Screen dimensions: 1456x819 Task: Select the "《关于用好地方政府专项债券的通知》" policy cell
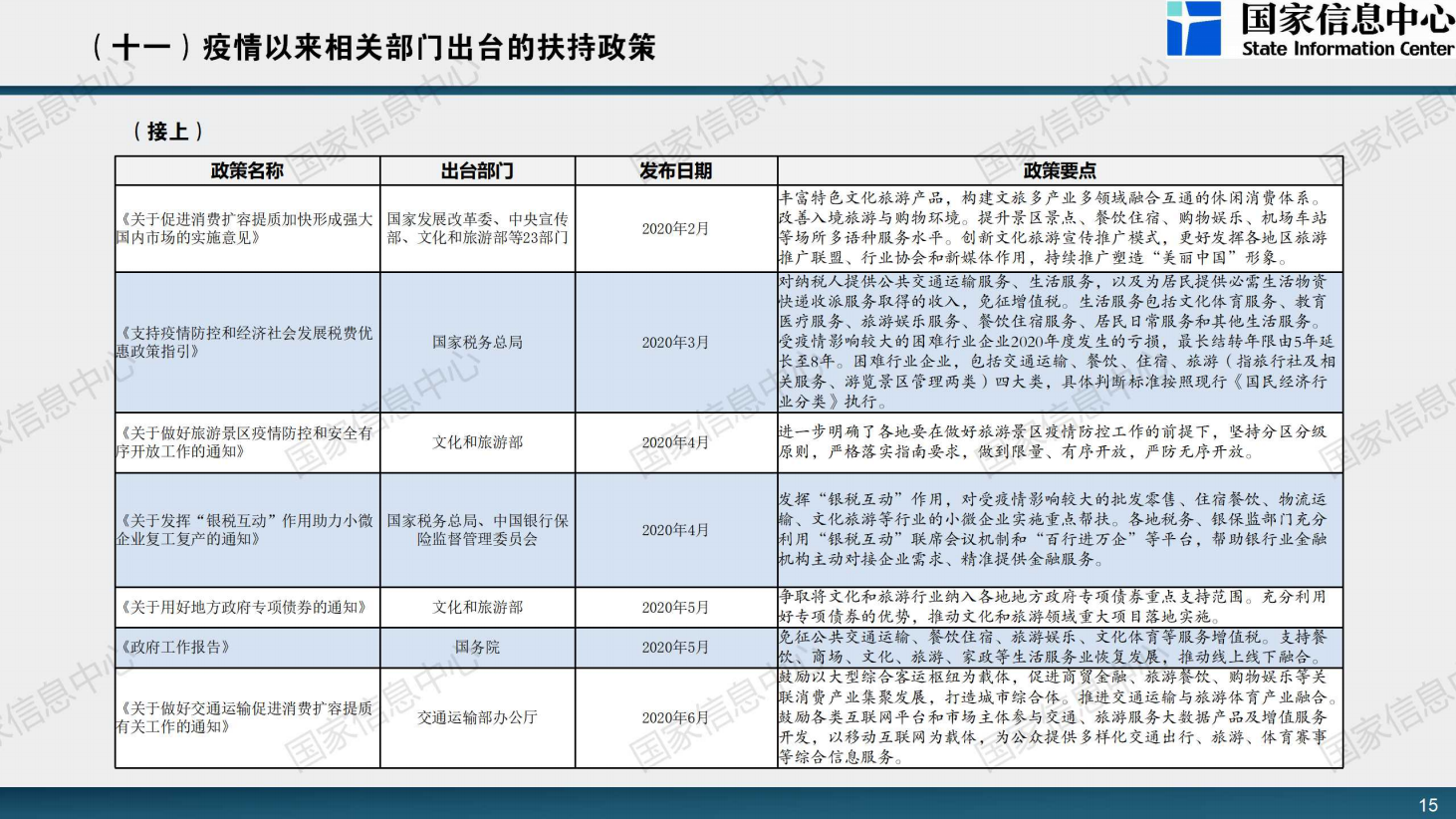tap(244, 608)
